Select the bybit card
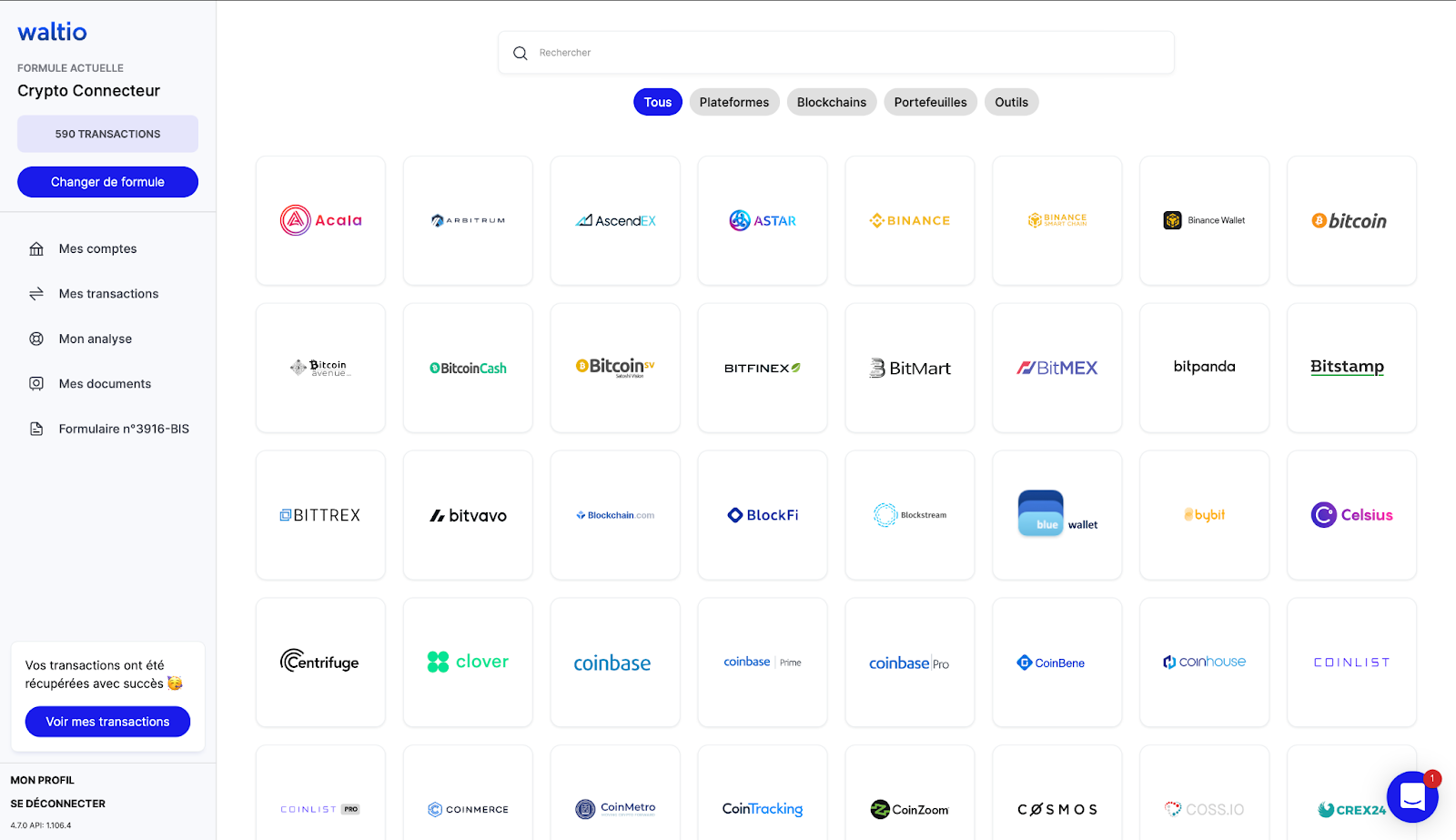 point(1205,515)
